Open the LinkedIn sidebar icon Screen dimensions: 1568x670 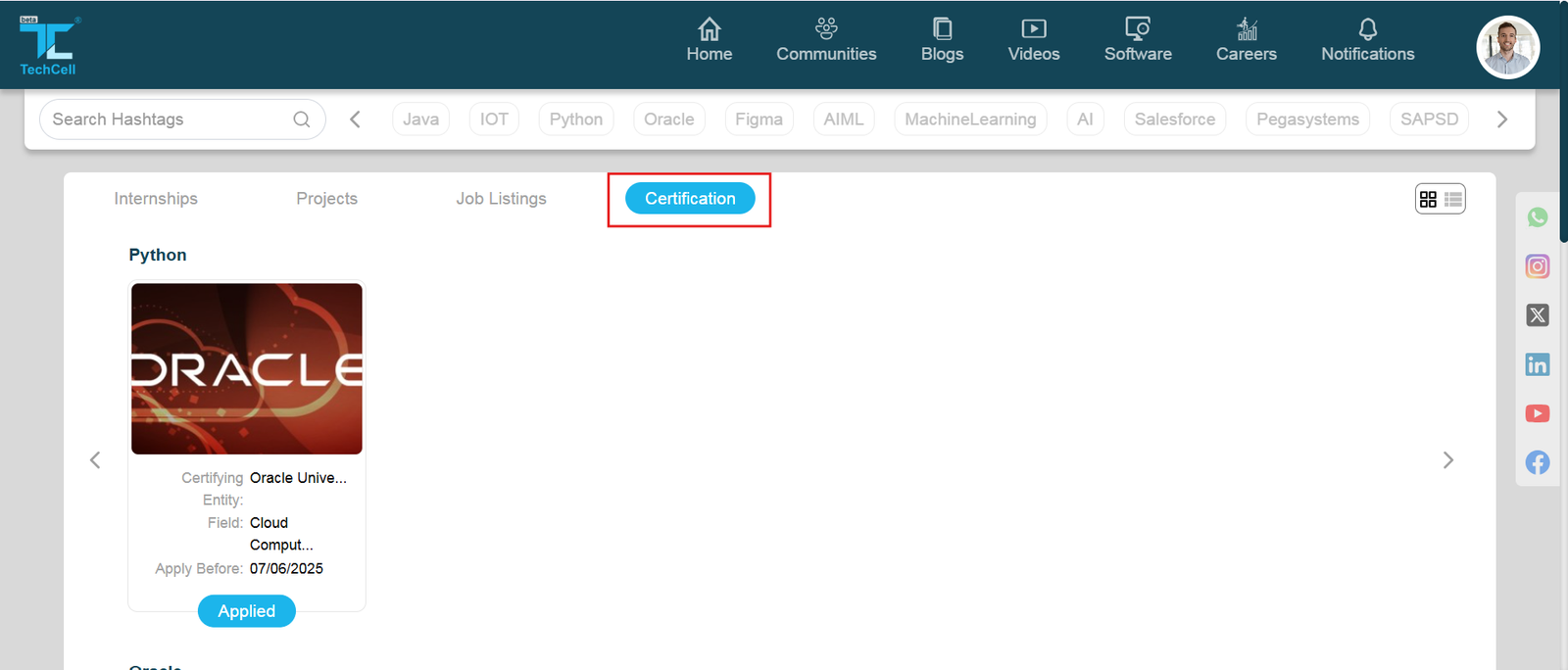click(x=1537, y=364)
